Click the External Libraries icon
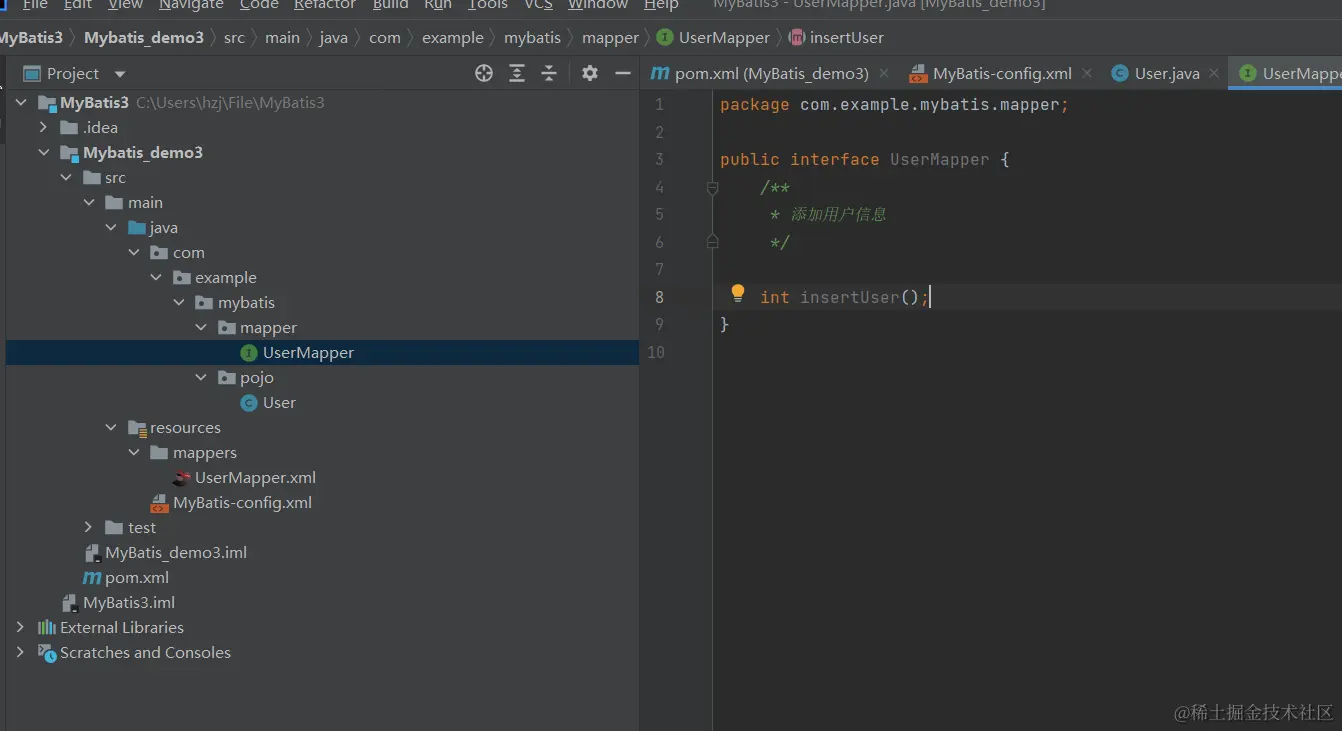The width and height of the screenshot is (1342, 731). coord(47,627)
